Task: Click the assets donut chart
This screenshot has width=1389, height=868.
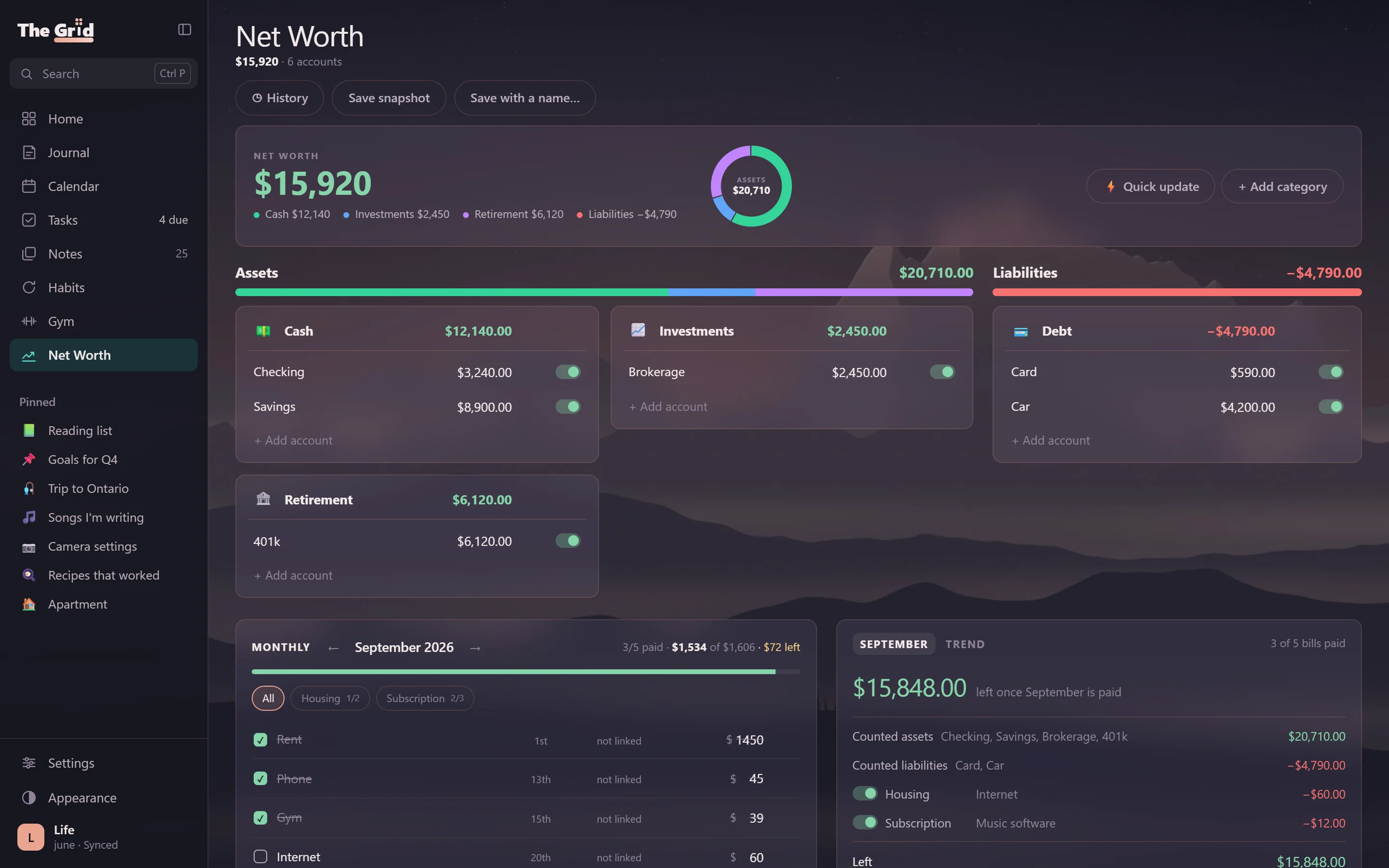Action: 751,186
